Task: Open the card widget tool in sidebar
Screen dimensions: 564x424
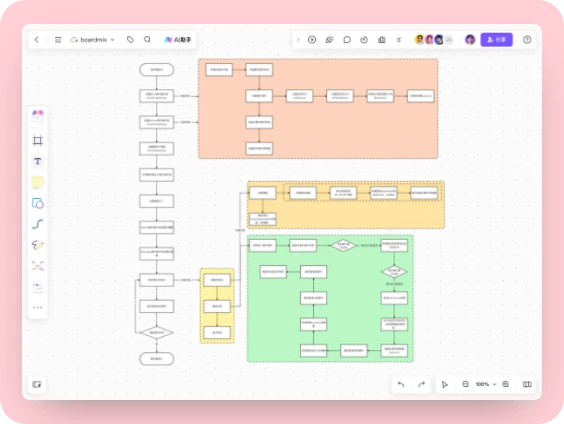Action: 38,287
